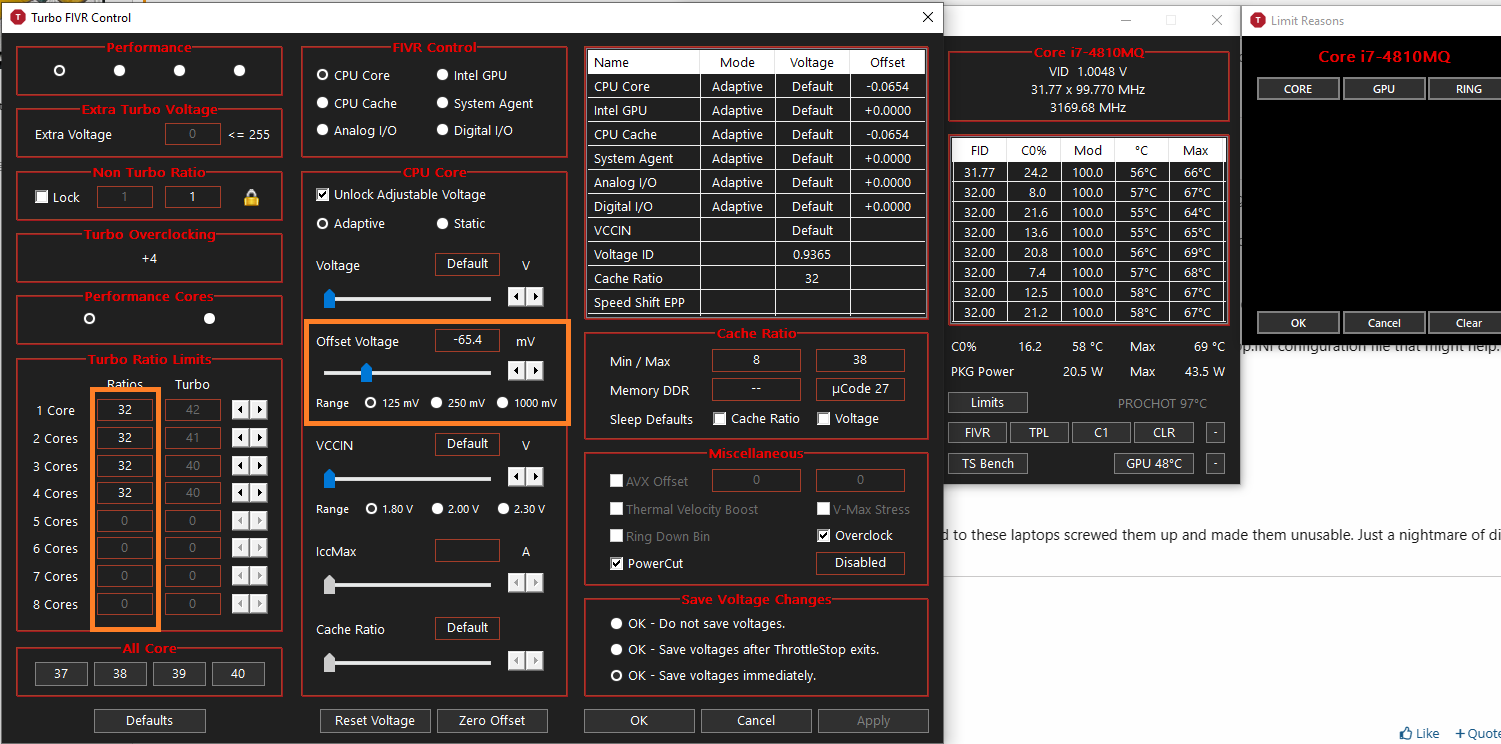
Task: Increase the 1 Core turbo ratio arrow
Action: point(259,410)
